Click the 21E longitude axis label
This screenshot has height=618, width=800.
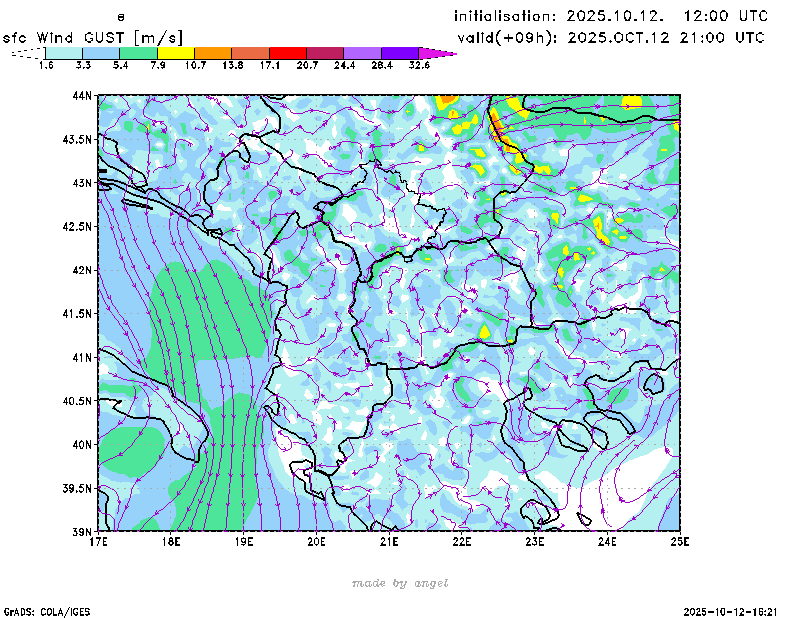coord(389,542)
